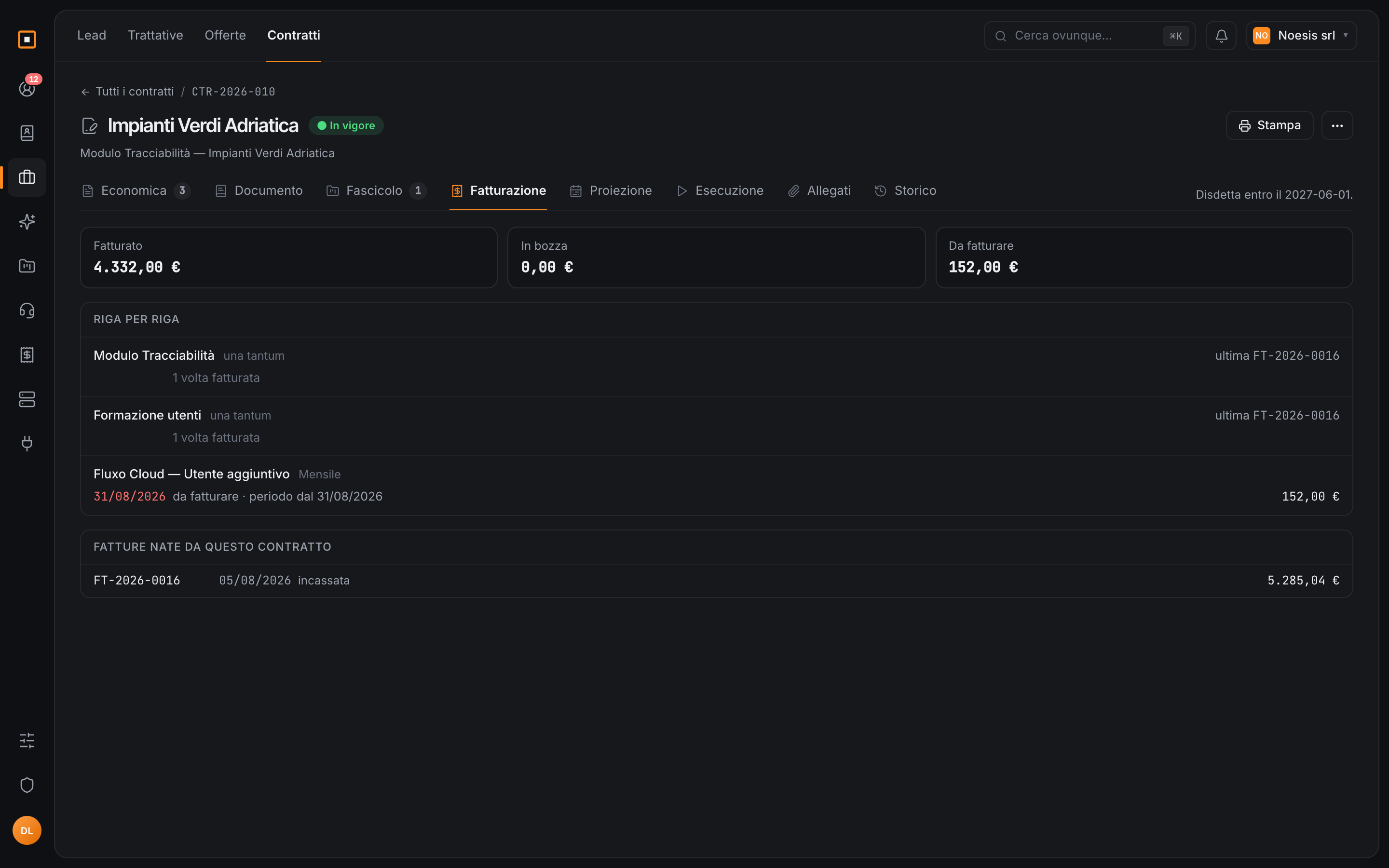Go to the Trattative section

pos(156,35)
